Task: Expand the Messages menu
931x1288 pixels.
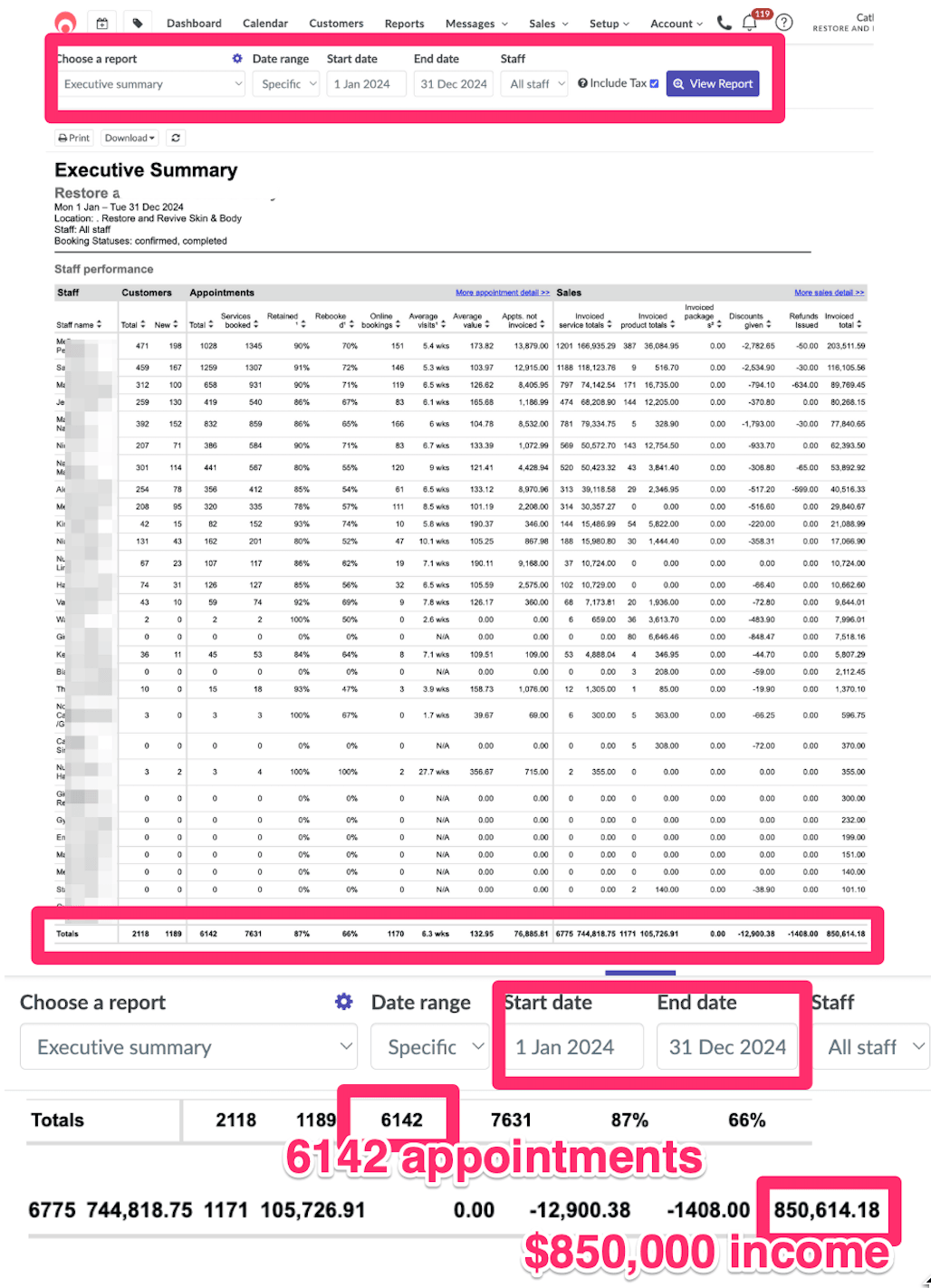Action: pos(476,24)
